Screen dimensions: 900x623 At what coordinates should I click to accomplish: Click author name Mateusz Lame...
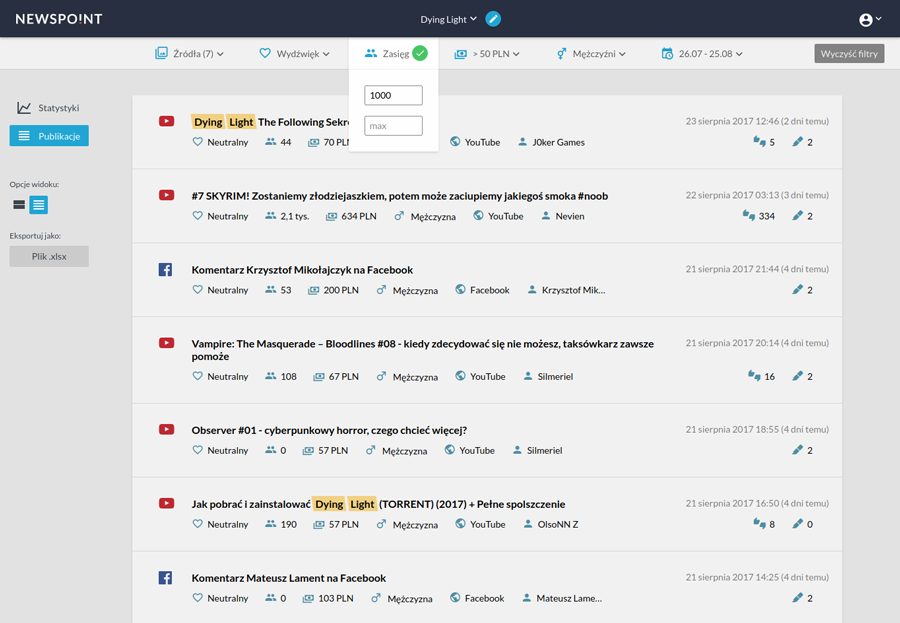click(x=569, y=598)
